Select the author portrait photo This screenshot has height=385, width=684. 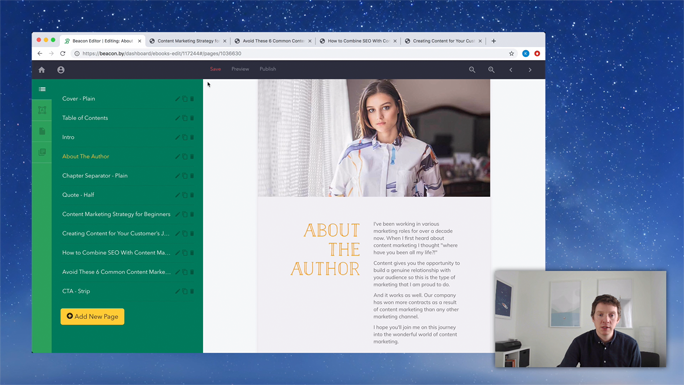point(374,138)
